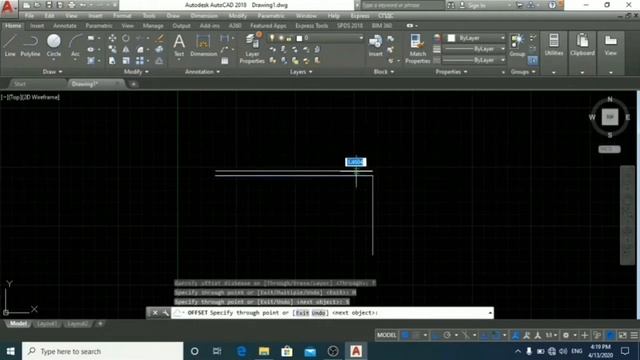Open the Annotate ribbon tab
Viewport: 640px width, 360px height.
(x=65, y=26)
